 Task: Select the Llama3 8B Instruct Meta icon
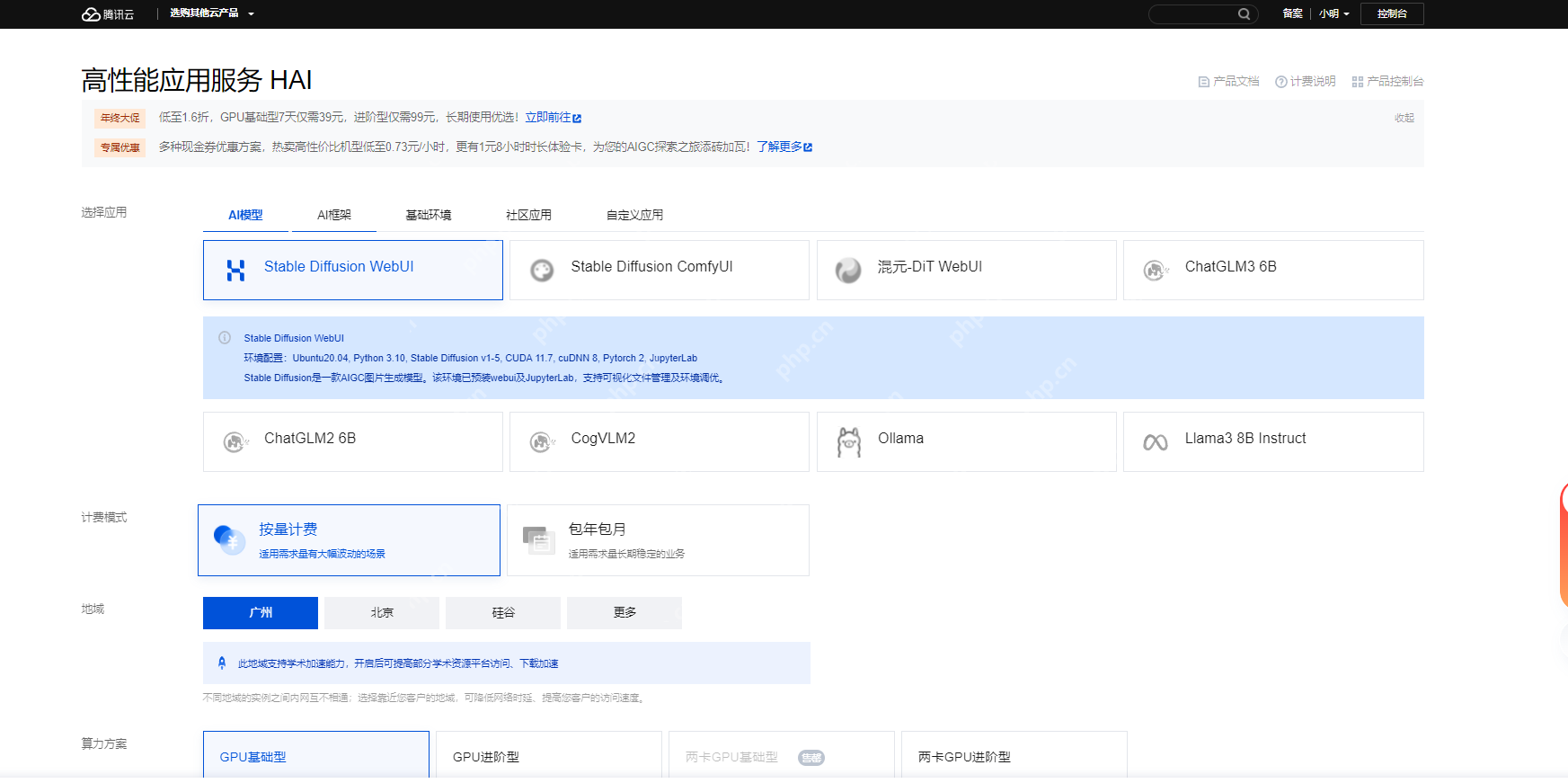tap(1155, 442)
